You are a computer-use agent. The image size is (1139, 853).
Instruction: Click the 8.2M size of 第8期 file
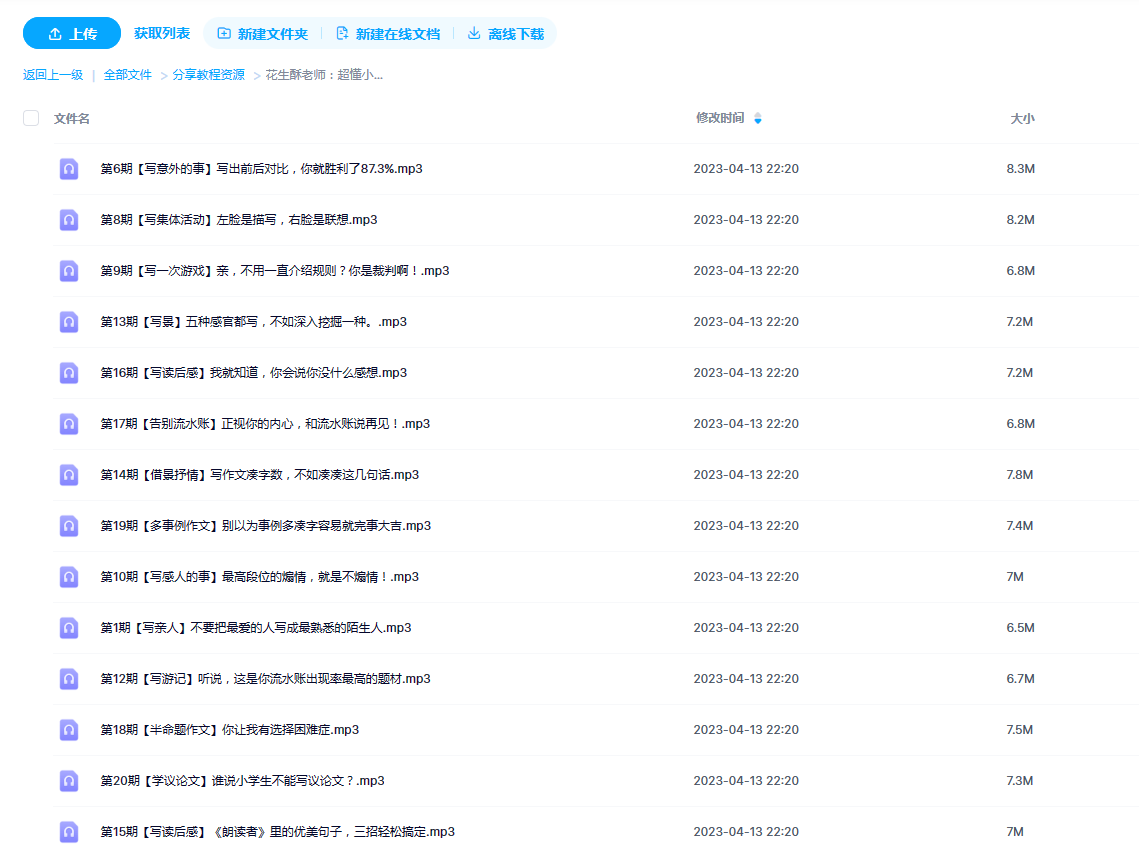[x=1021, y=219]
